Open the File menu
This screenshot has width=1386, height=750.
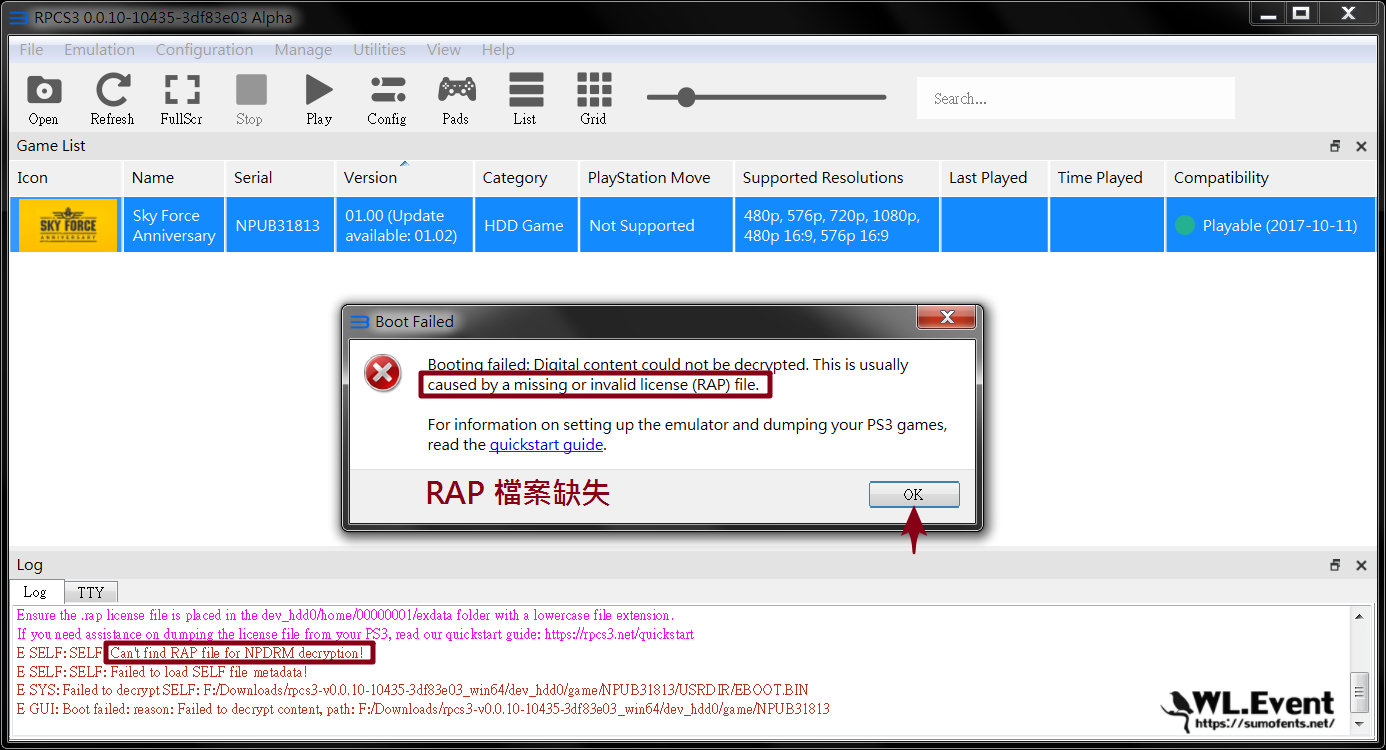[31, 50]
